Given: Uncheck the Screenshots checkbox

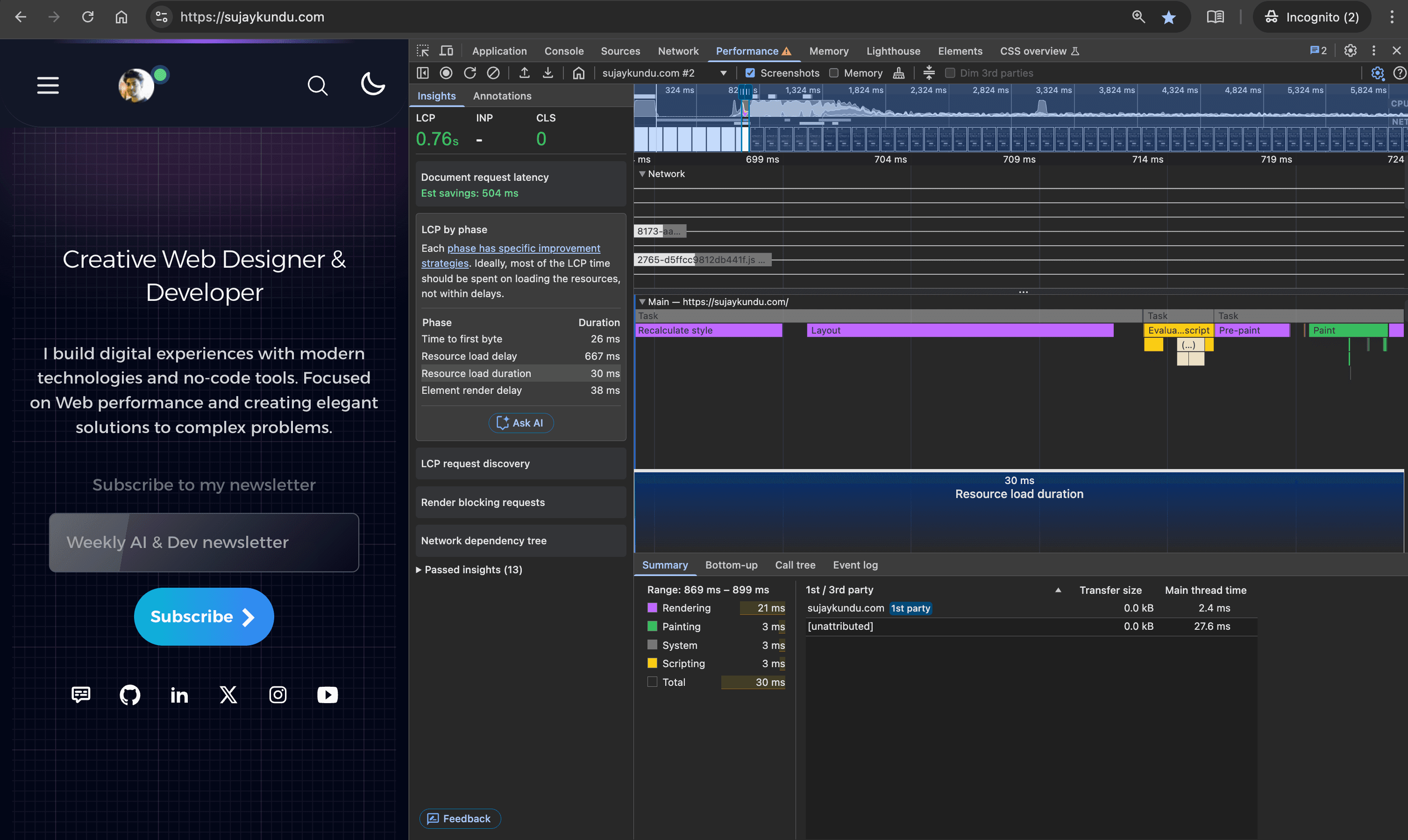Looking at the screenshot, I should pyautogui.click(x=750, y=73).
